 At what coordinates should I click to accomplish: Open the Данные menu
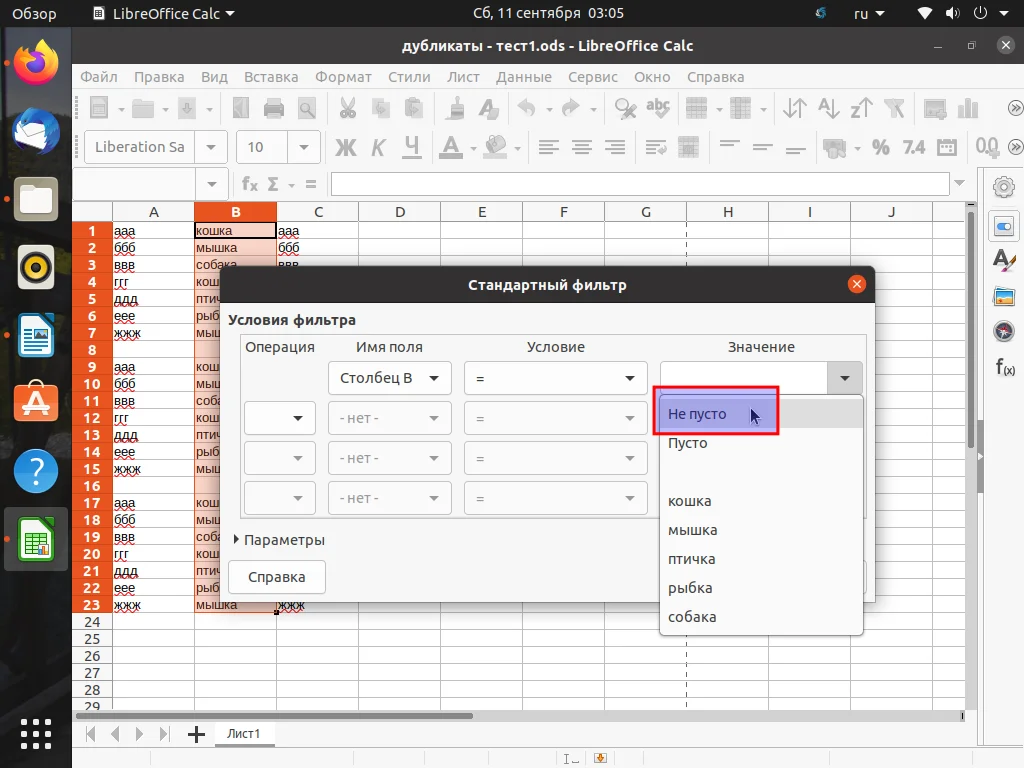tap(525, 77)
